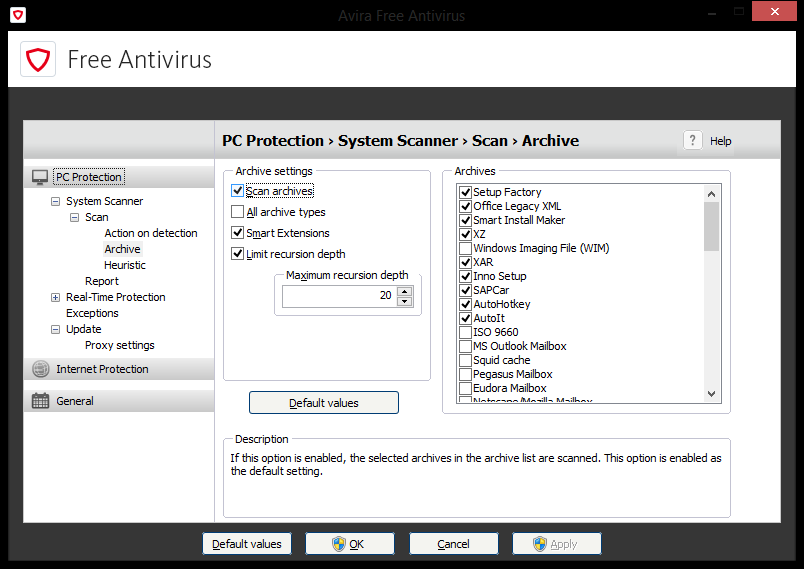Check the MS Outlook Mailbox archive

465,347
